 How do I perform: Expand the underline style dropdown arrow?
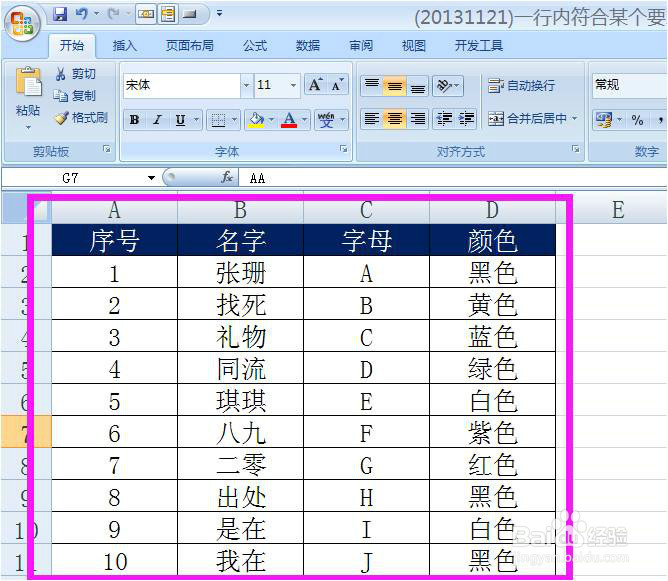pyautogui.click(x=196, y=120)
